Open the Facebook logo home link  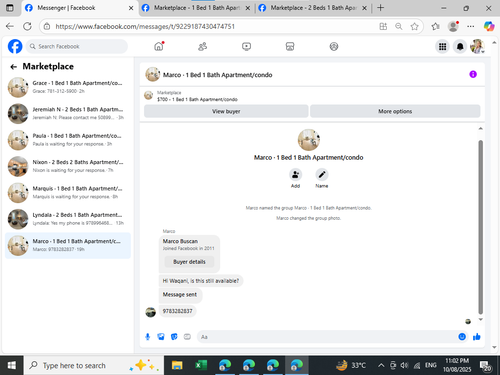(x=15, y=46)
